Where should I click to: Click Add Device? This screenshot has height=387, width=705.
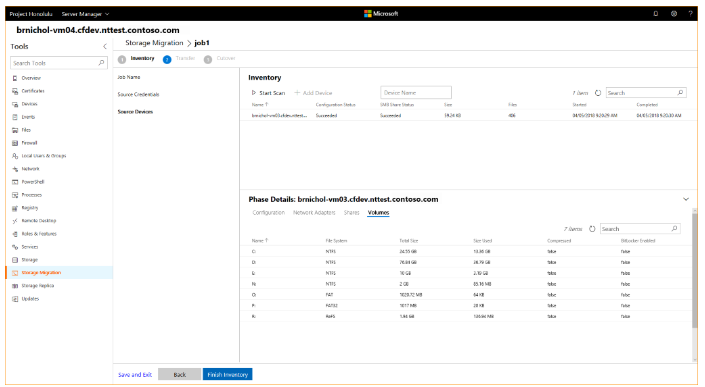pos(313,93)
